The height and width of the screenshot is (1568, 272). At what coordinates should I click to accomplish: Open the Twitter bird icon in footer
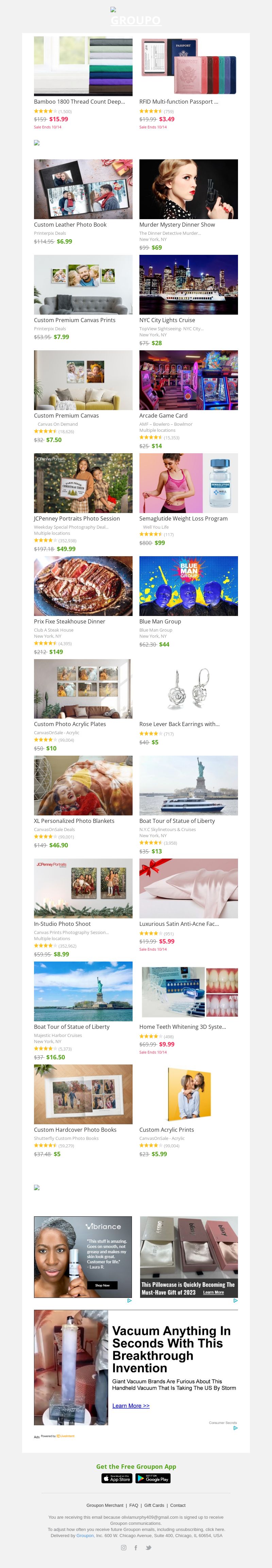[149, 1548]
